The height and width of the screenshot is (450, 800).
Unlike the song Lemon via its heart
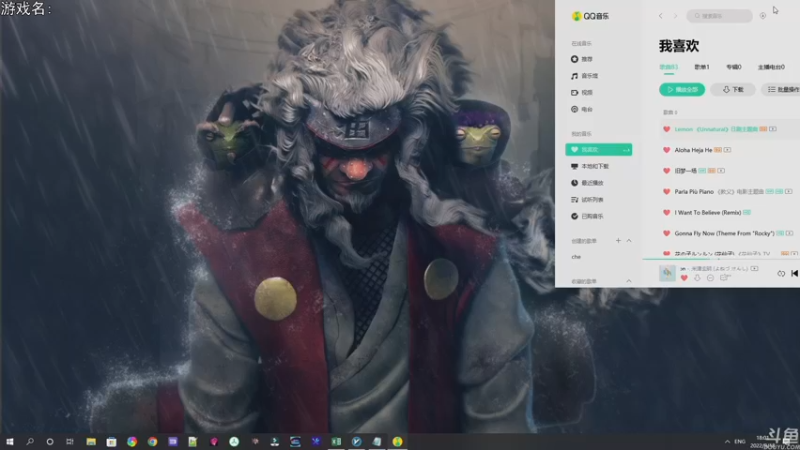pyautogui.click(x=666, y=129)
